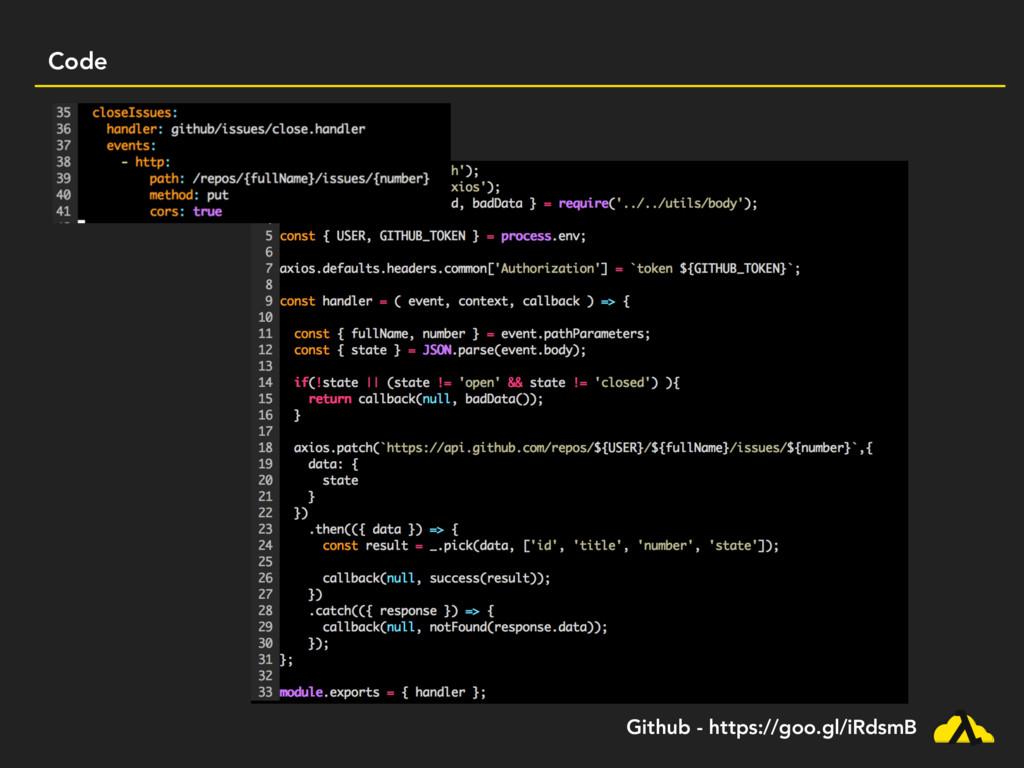This screenshot has width=1024, height=768.
Task: Click the badData() callback return statement
Action: point(425,398)
